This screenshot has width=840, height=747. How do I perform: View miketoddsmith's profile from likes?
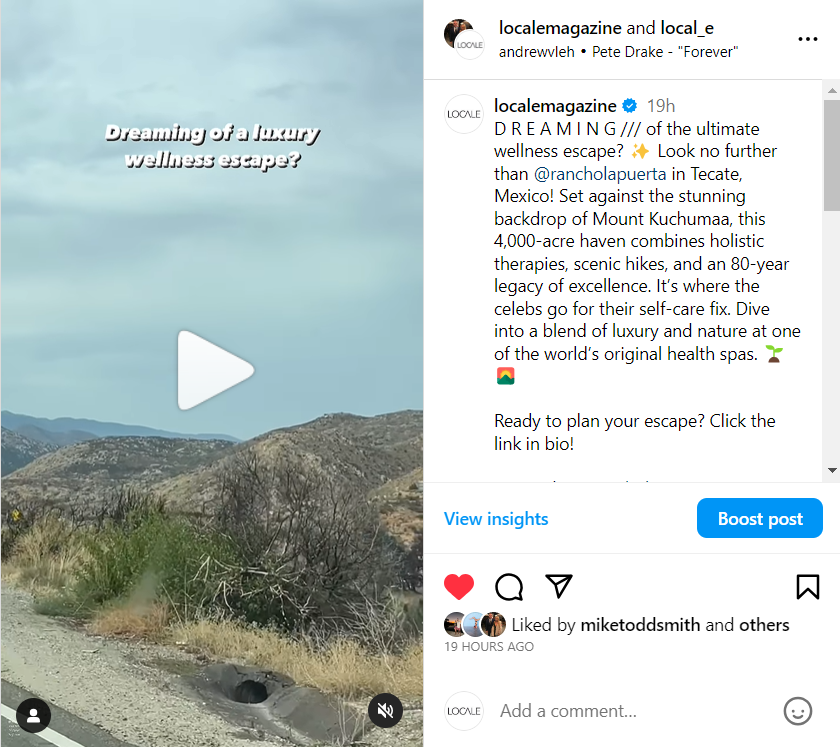(x=640, y=625)
